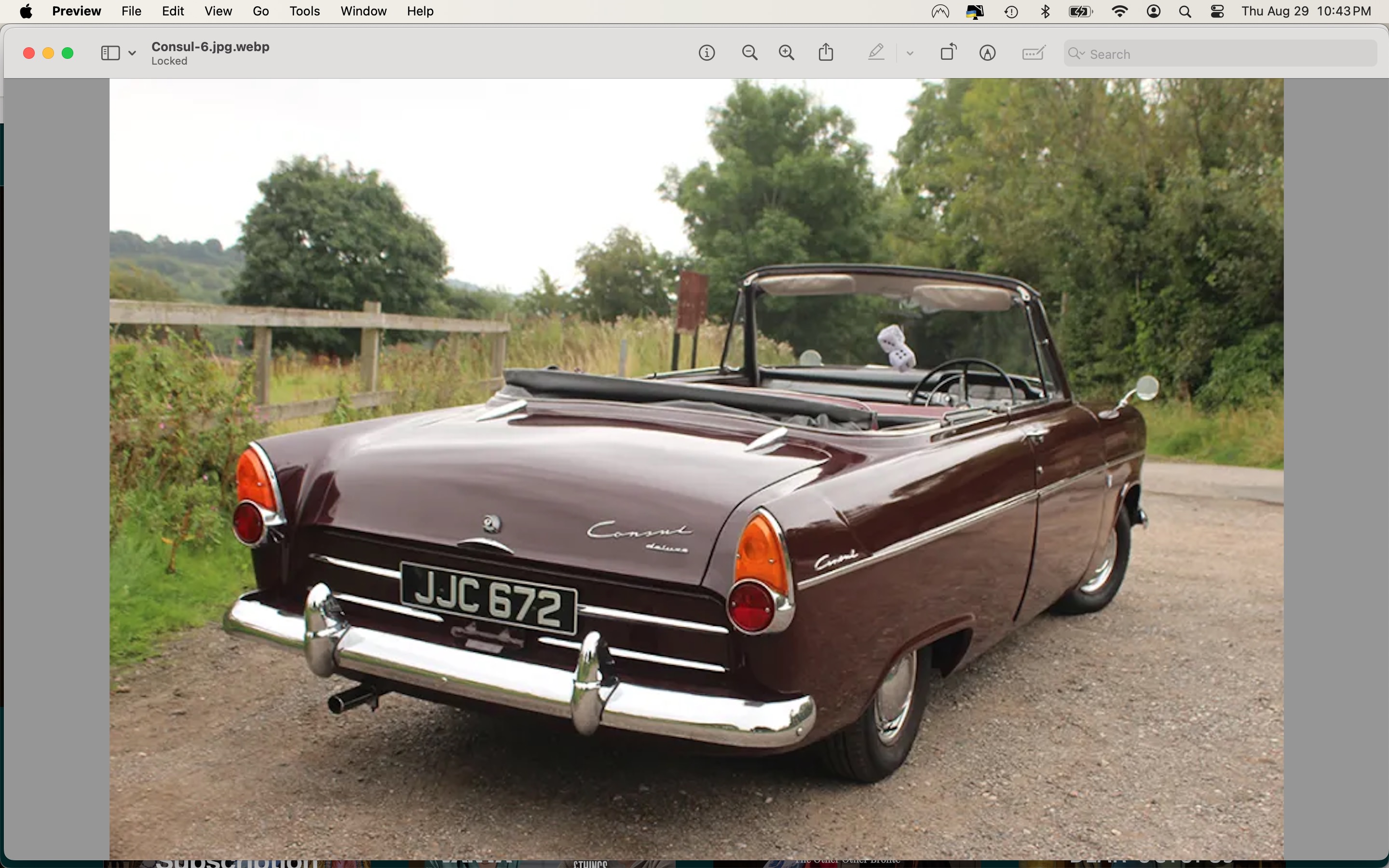Open the Go menu

260,12
